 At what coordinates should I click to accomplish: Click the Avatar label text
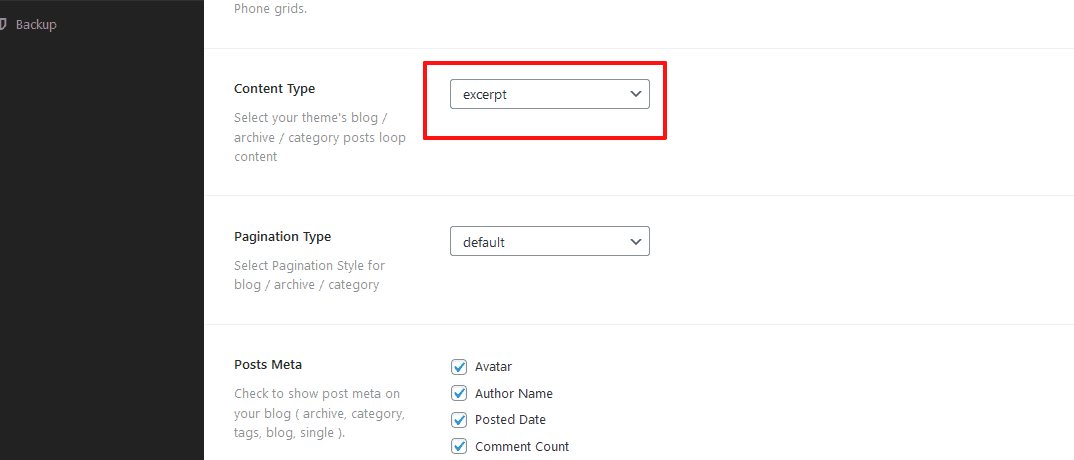tap(493, 367)
